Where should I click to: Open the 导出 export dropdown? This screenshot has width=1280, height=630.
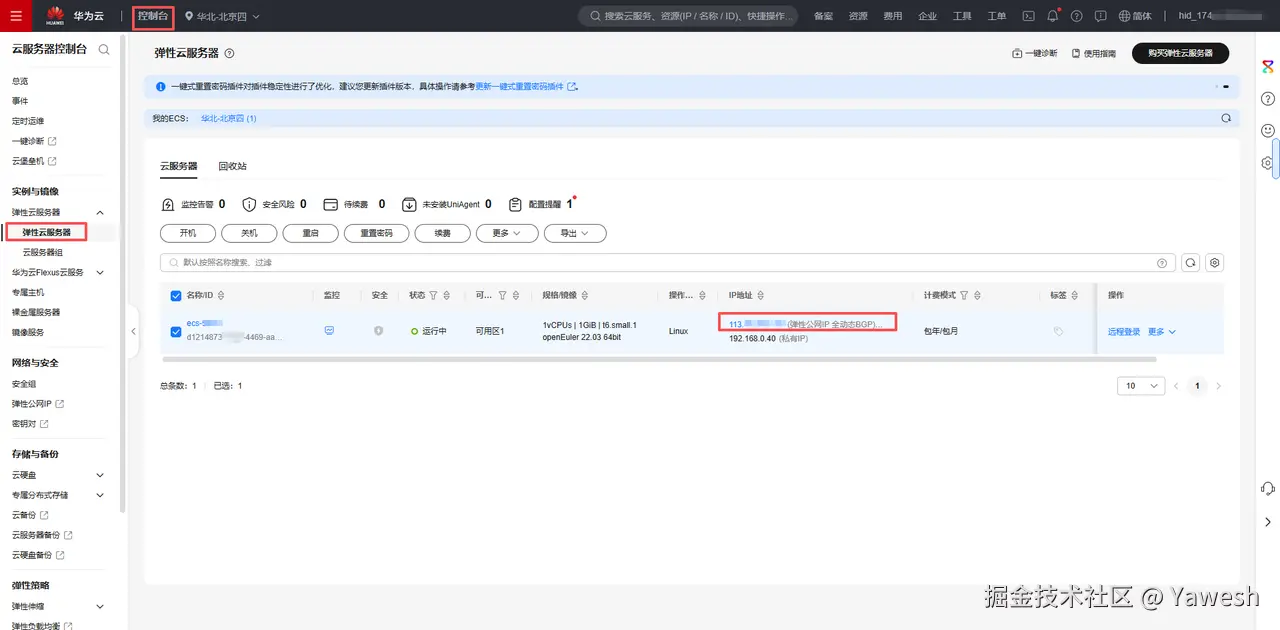click(x=575, y=233)
